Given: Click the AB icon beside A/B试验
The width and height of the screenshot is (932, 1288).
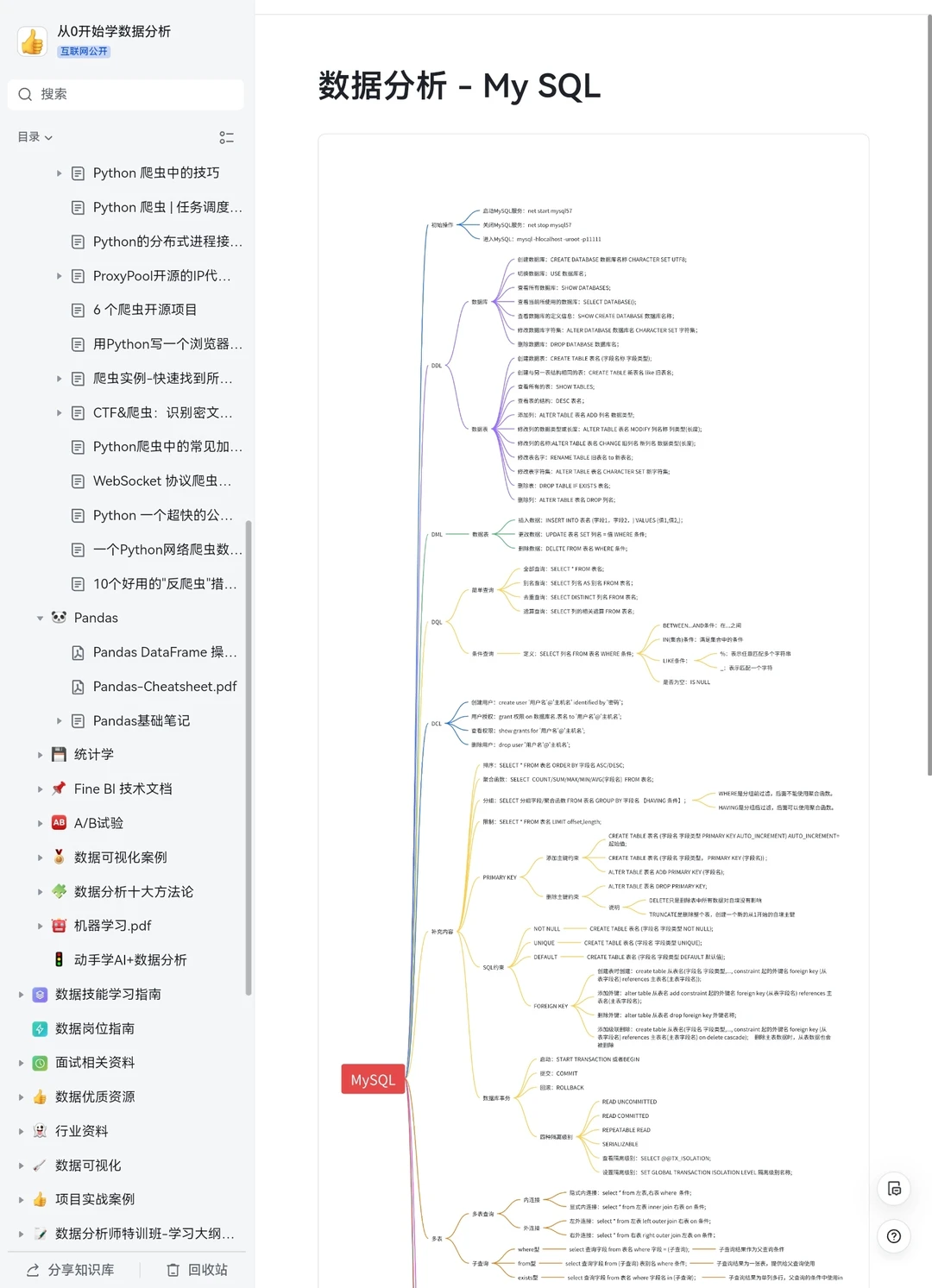Looking at the screenshot, I should point(58,822).
